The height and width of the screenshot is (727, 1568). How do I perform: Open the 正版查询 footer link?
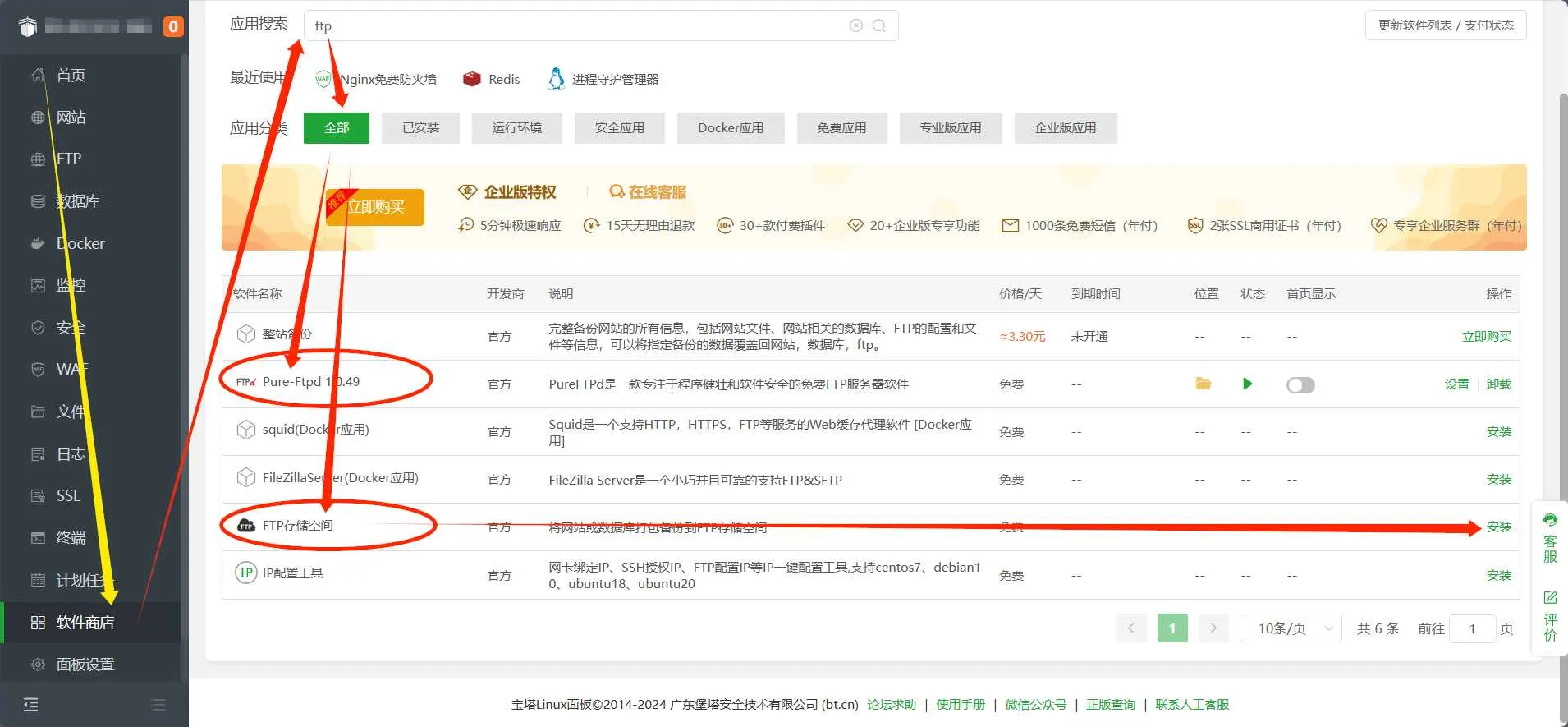click(1111, 704)
